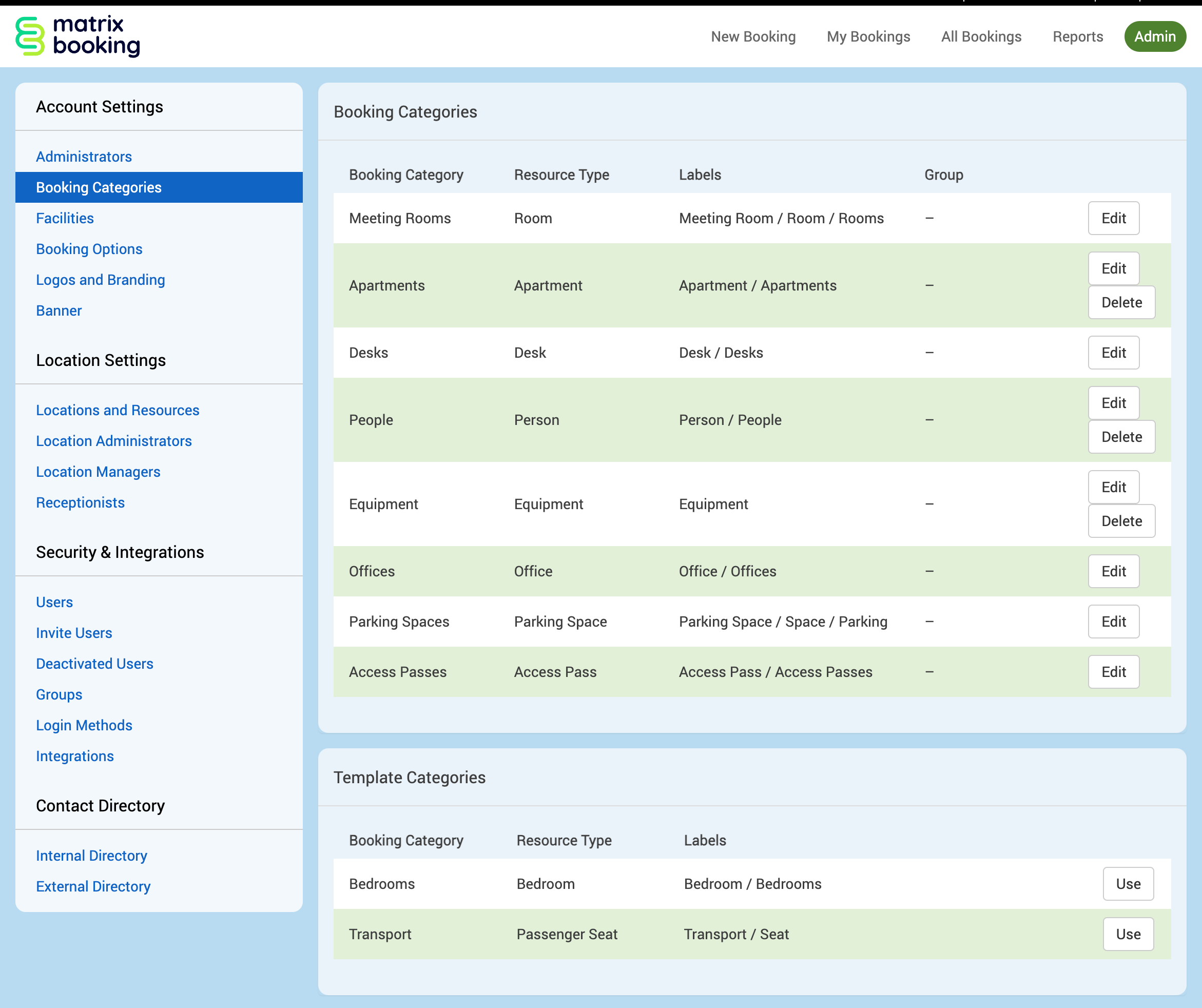Open Booking Options settings
1202x1008 pixels.
click(89, 248)
